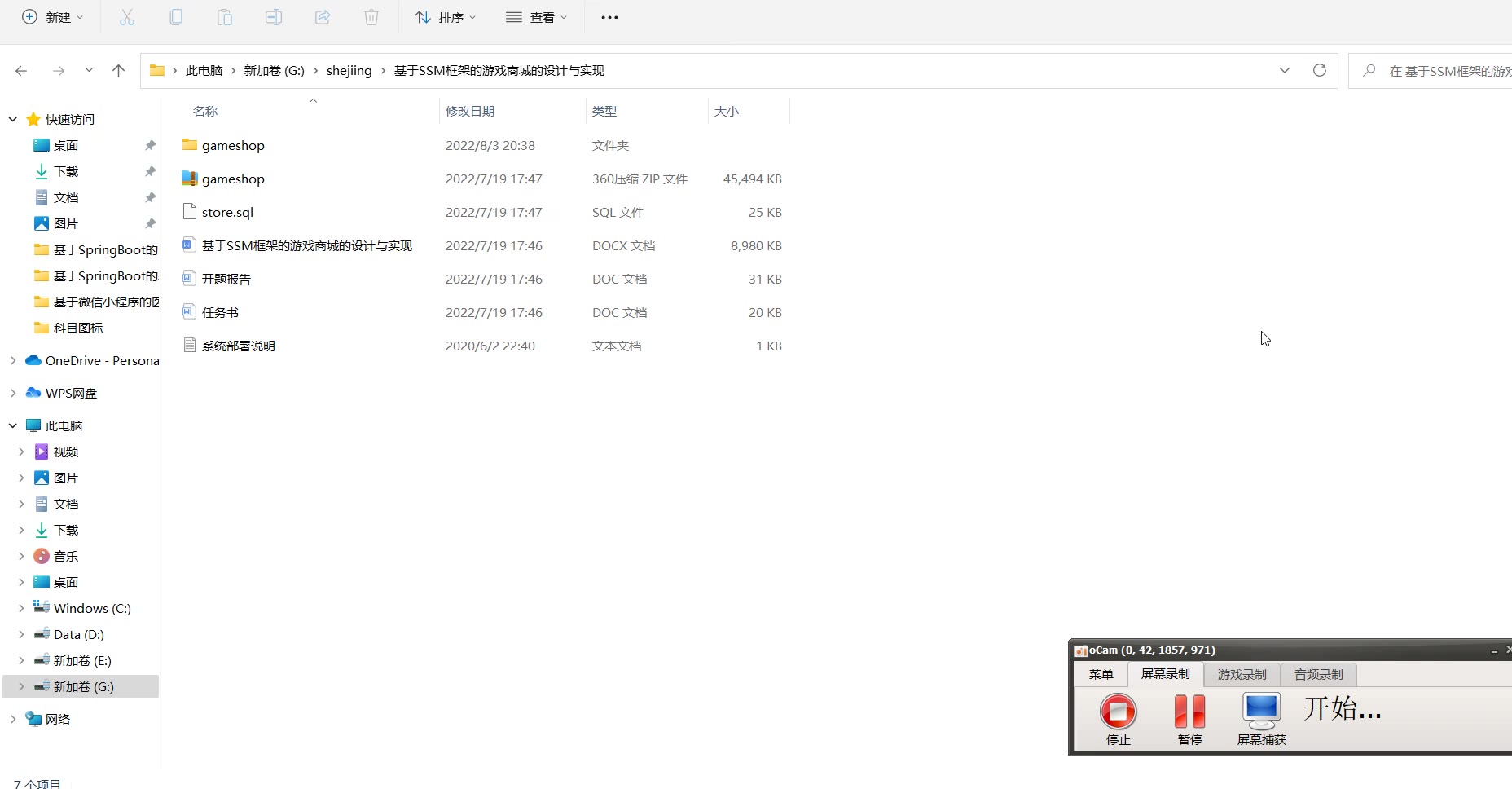
Task: Click shejiing in breadcrumb path
Action: (x=349, y=71)
